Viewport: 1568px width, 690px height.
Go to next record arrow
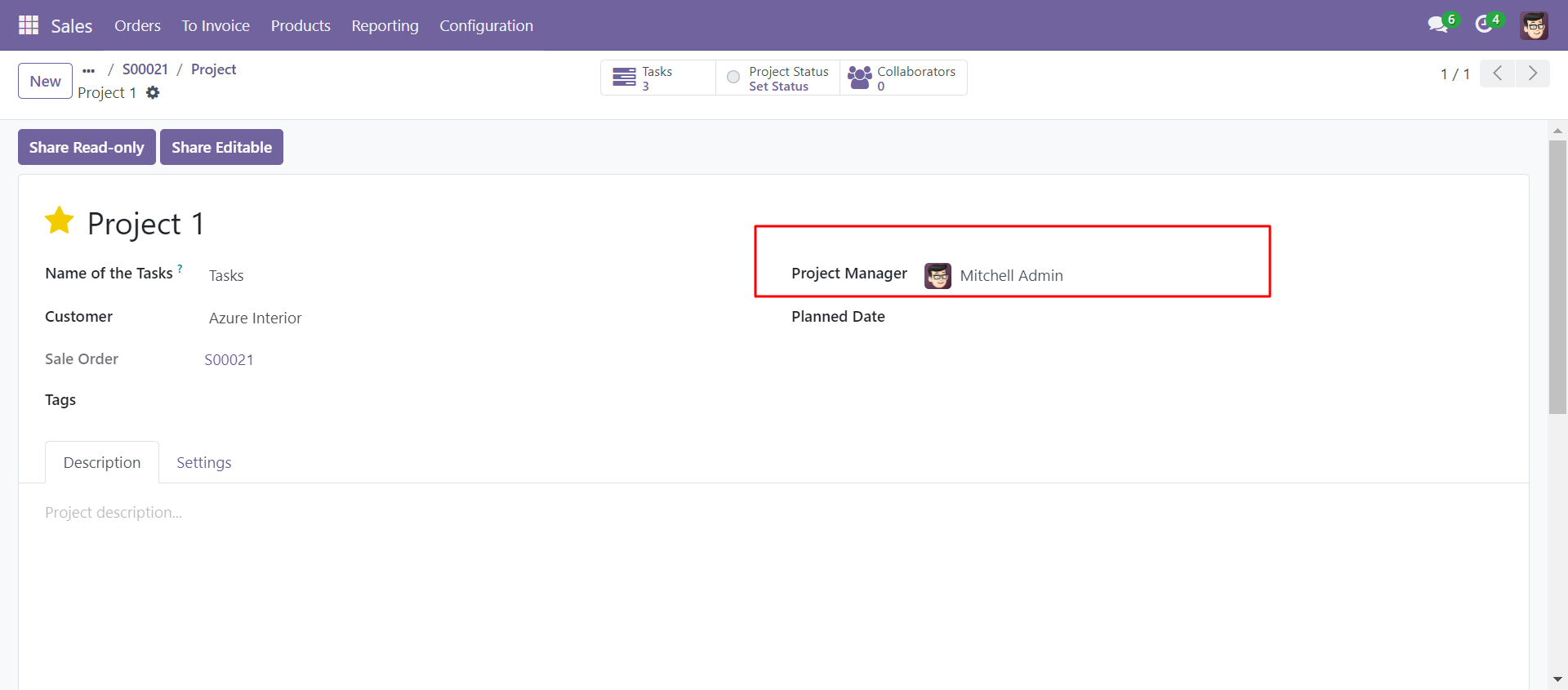[x=1532, y=73]
